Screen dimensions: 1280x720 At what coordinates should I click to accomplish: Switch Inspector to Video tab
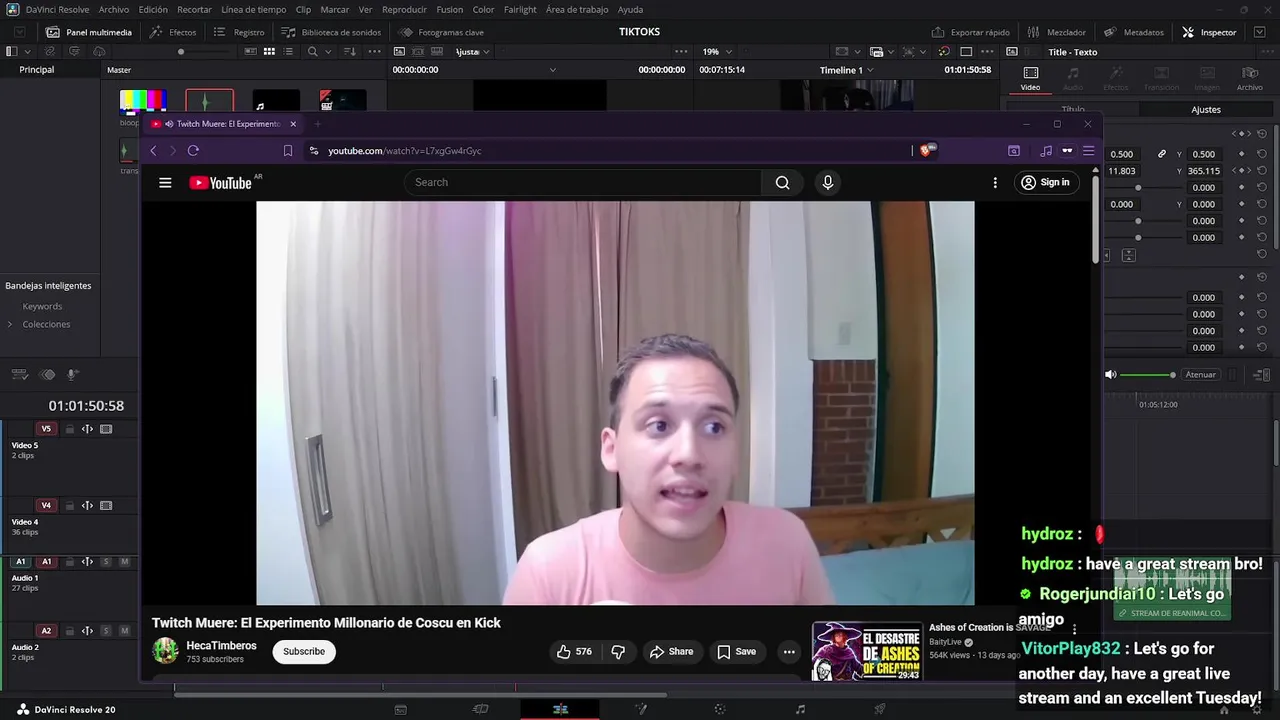coord(1030,78)
